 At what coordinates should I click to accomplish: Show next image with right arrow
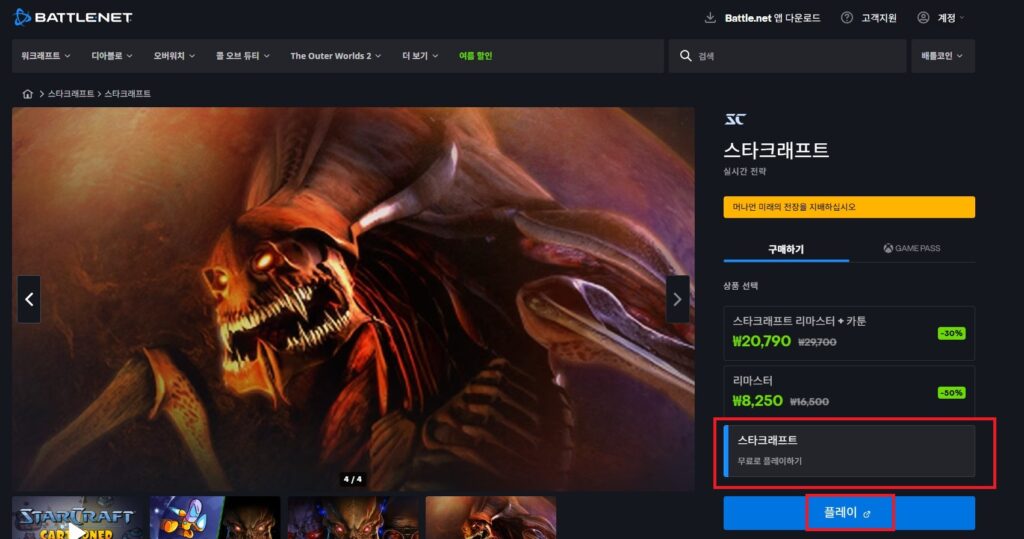677,299
